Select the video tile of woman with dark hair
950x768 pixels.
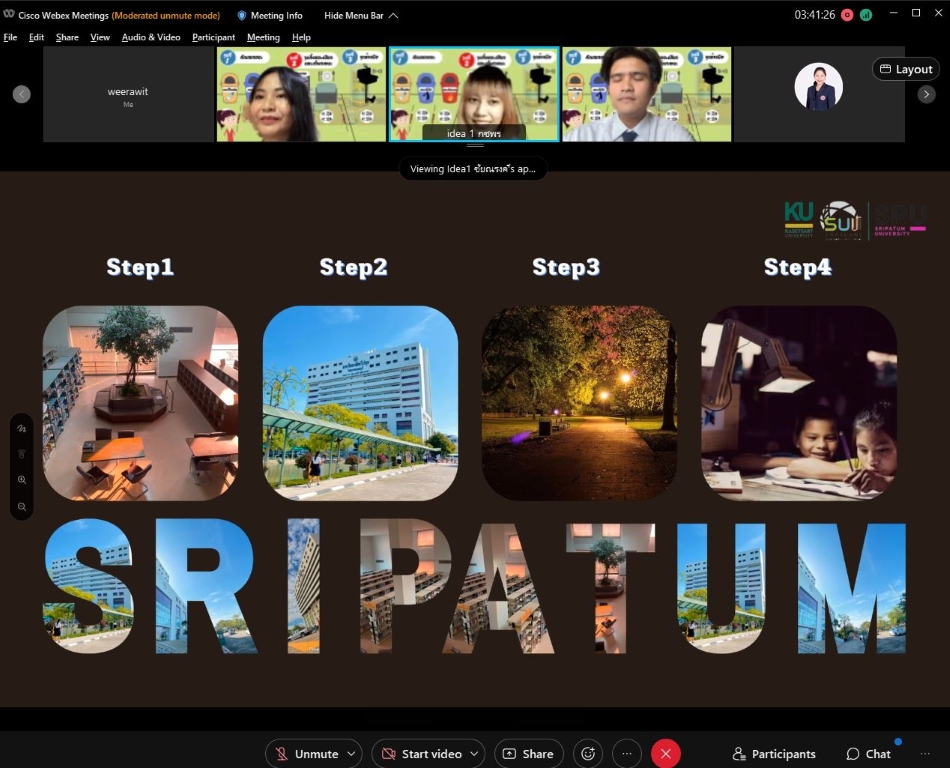[x=301, y=94]
